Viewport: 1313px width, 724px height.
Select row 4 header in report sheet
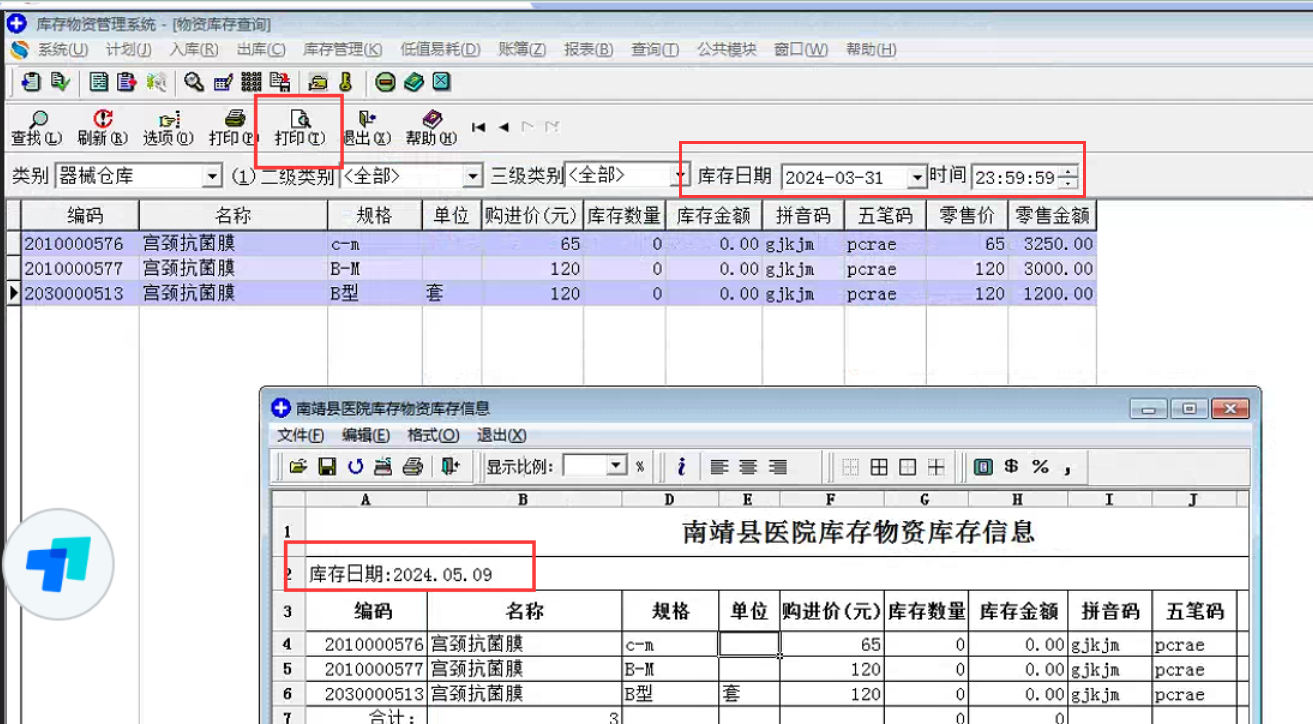pos(288,645)
